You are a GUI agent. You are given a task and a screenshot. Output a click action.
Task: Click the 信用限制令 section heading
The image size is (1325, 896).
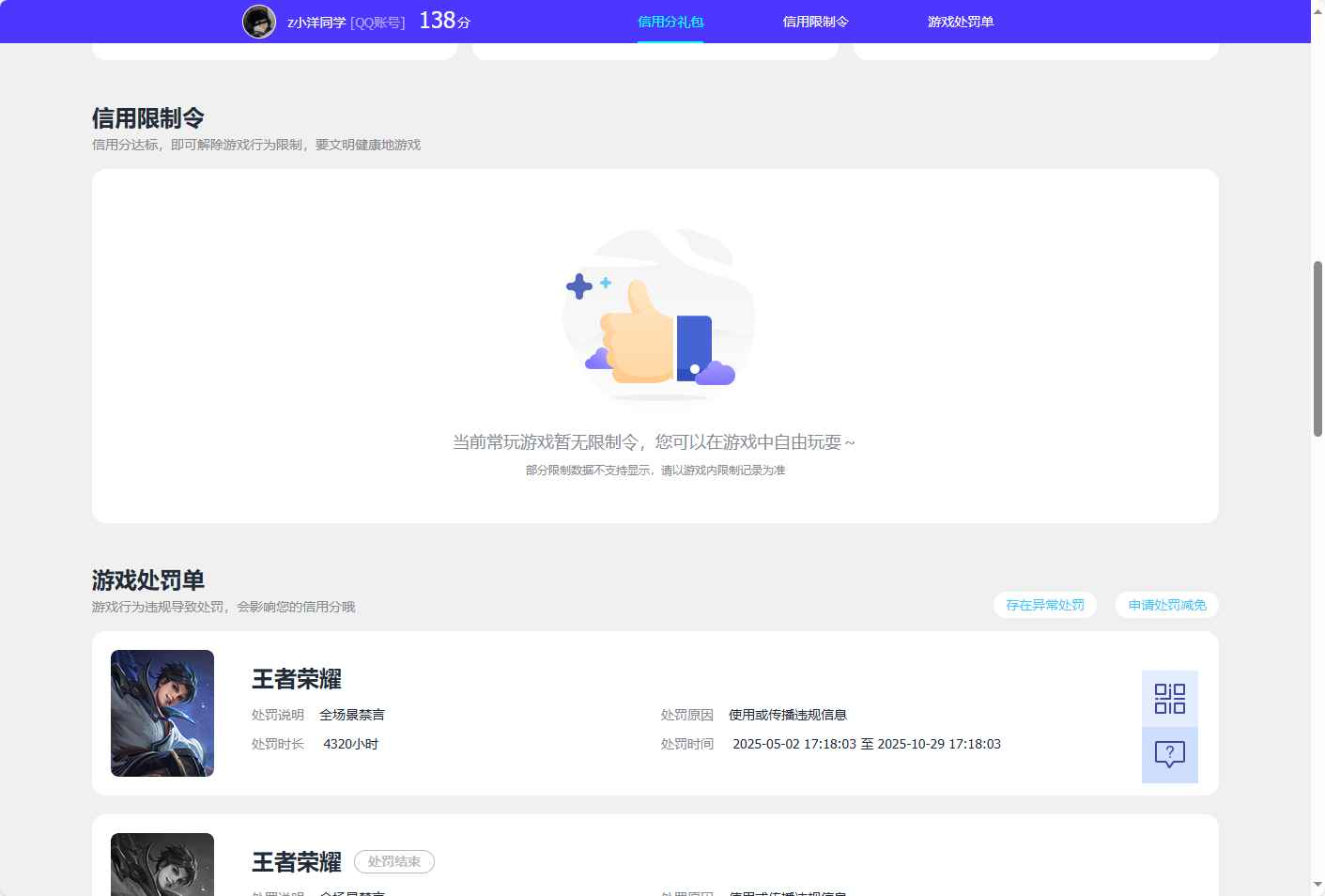pos(148,118)
